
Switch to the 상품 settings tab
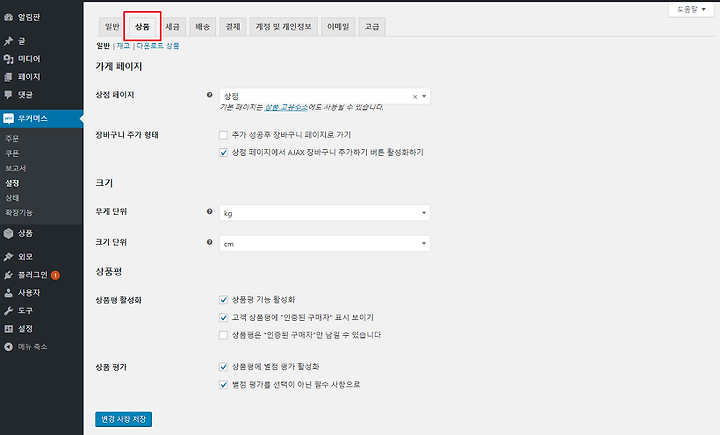142,27
